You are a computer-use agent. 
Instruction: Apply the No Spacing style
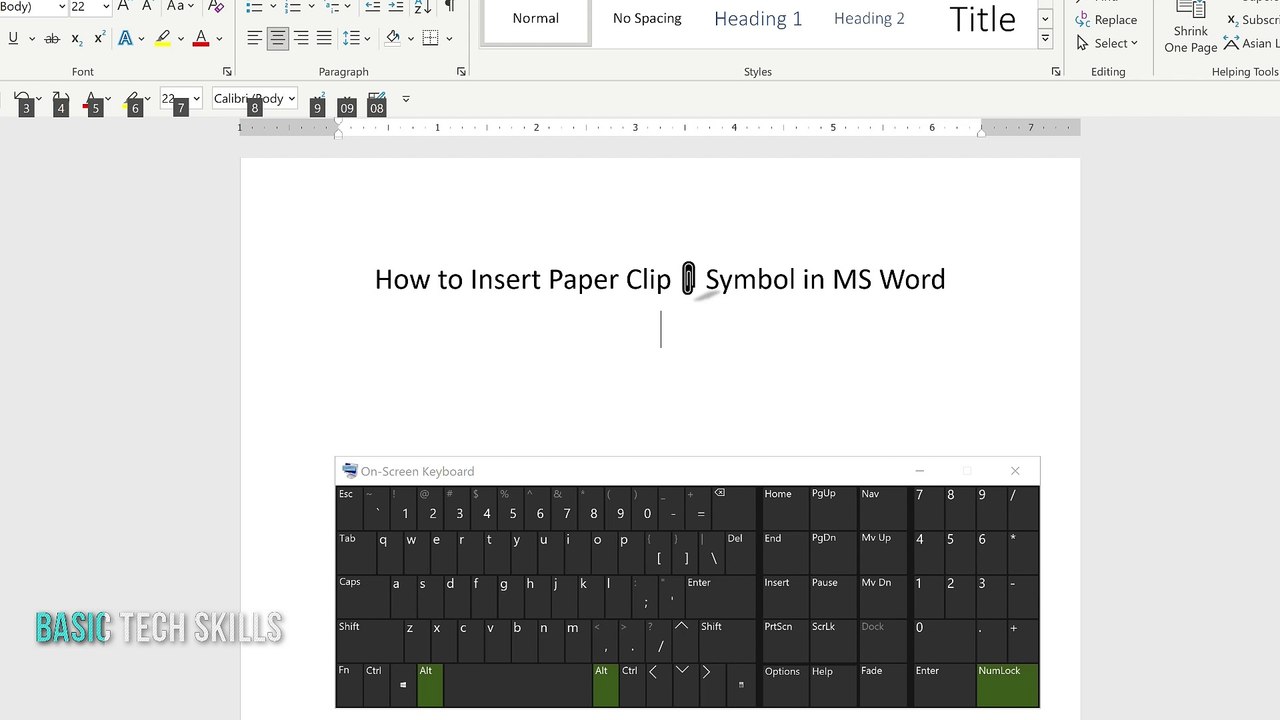click(x=647, y=20)
